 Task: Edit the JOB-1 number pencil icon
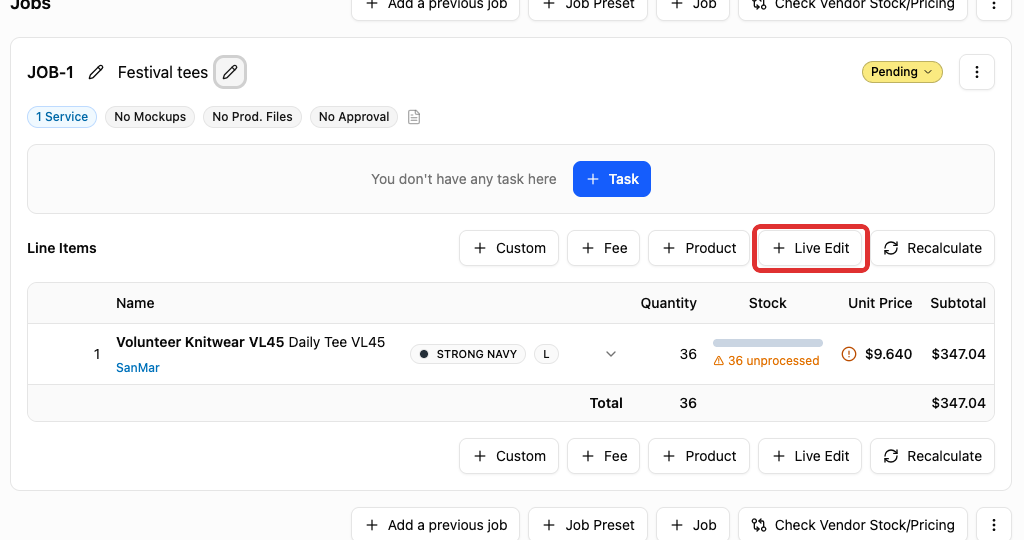96,72
